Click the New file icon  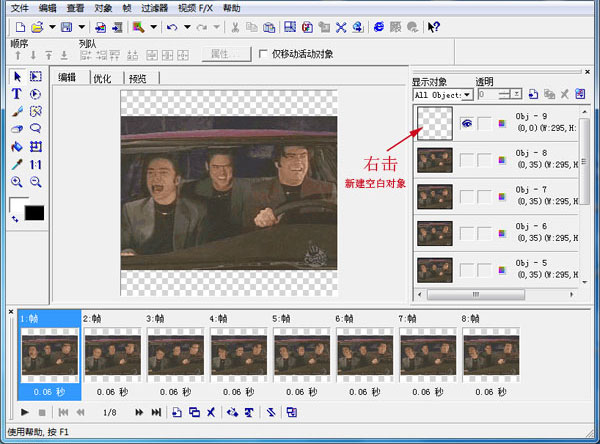[x=20, y=27]
